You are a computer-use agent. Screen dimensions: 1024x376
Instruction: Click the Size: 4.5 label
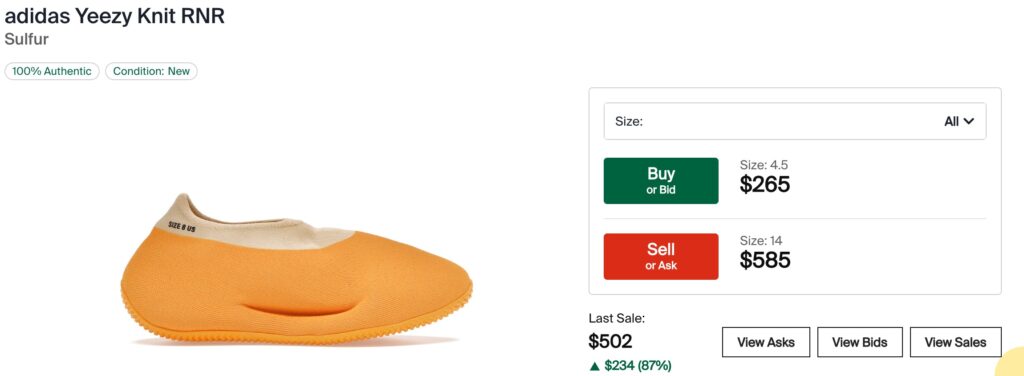(x=759, y=164)
